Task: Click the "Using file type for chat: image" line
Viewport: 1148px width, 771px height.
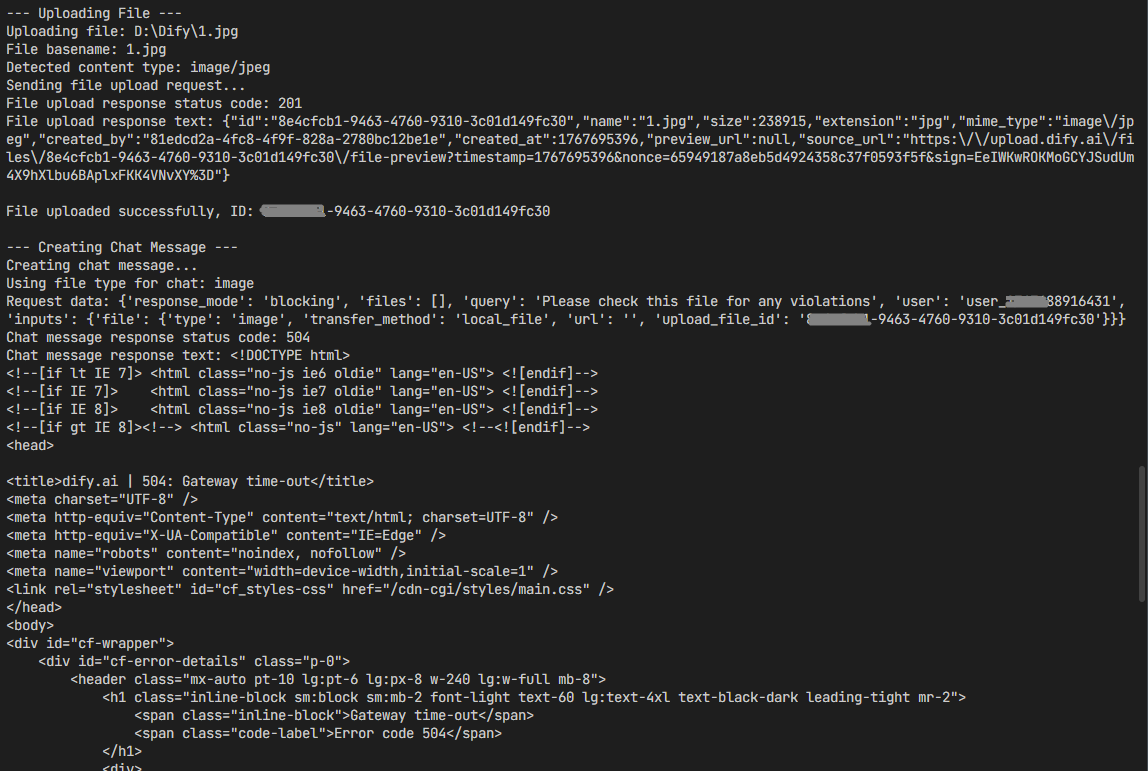Action: pyautogui.click(x=130, y=284)
